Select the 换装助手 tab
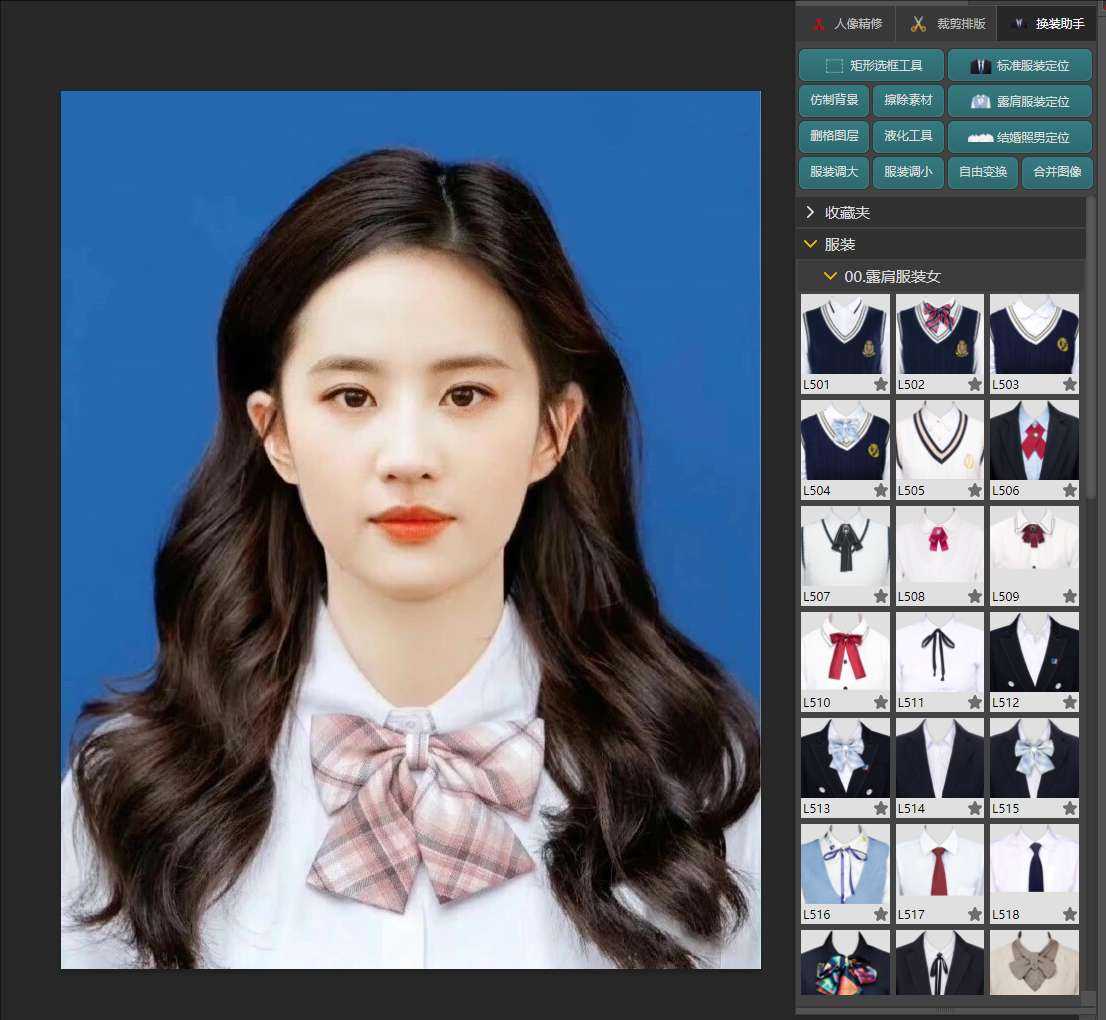 (x=1047, y=24)
